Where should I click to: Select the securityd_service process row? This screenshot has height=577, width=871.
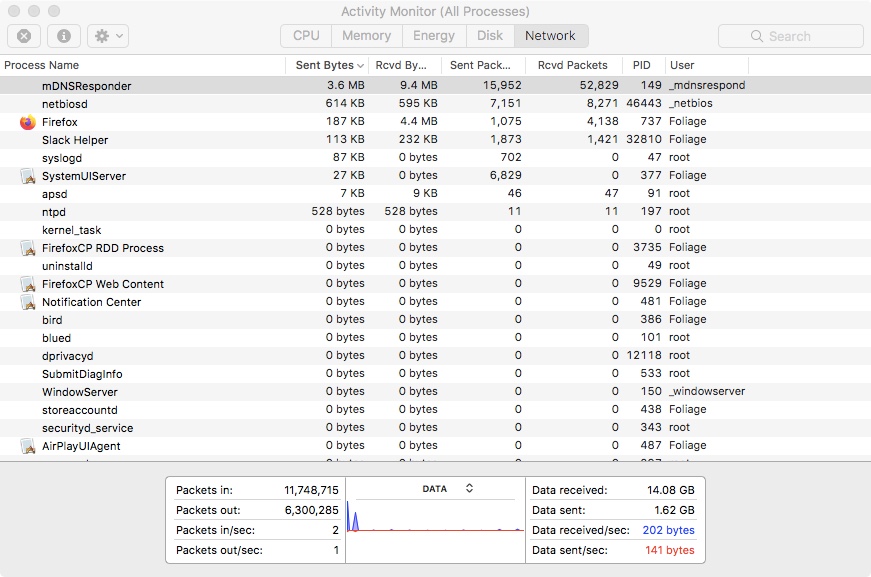point(436,428)
